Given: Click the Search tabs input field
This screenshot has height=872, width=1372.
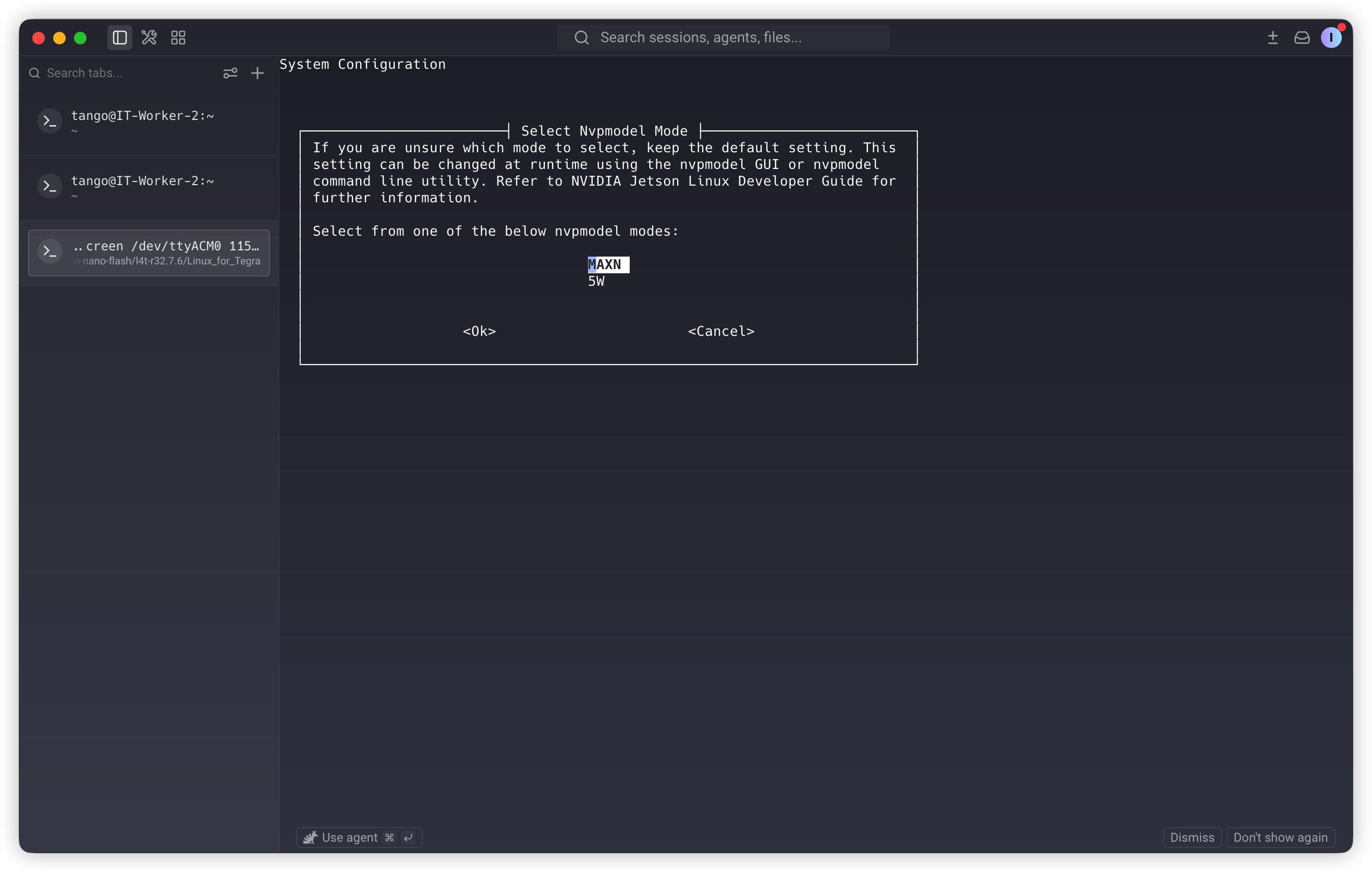Looking at the screenshot, I should point(131,73).
